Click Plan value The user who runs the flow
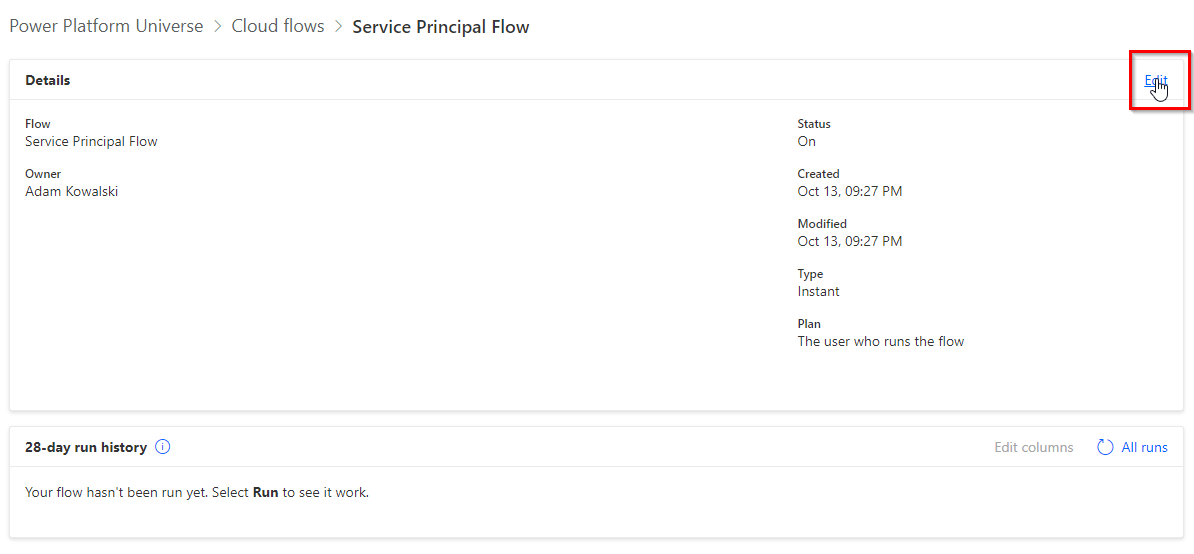 881,342
